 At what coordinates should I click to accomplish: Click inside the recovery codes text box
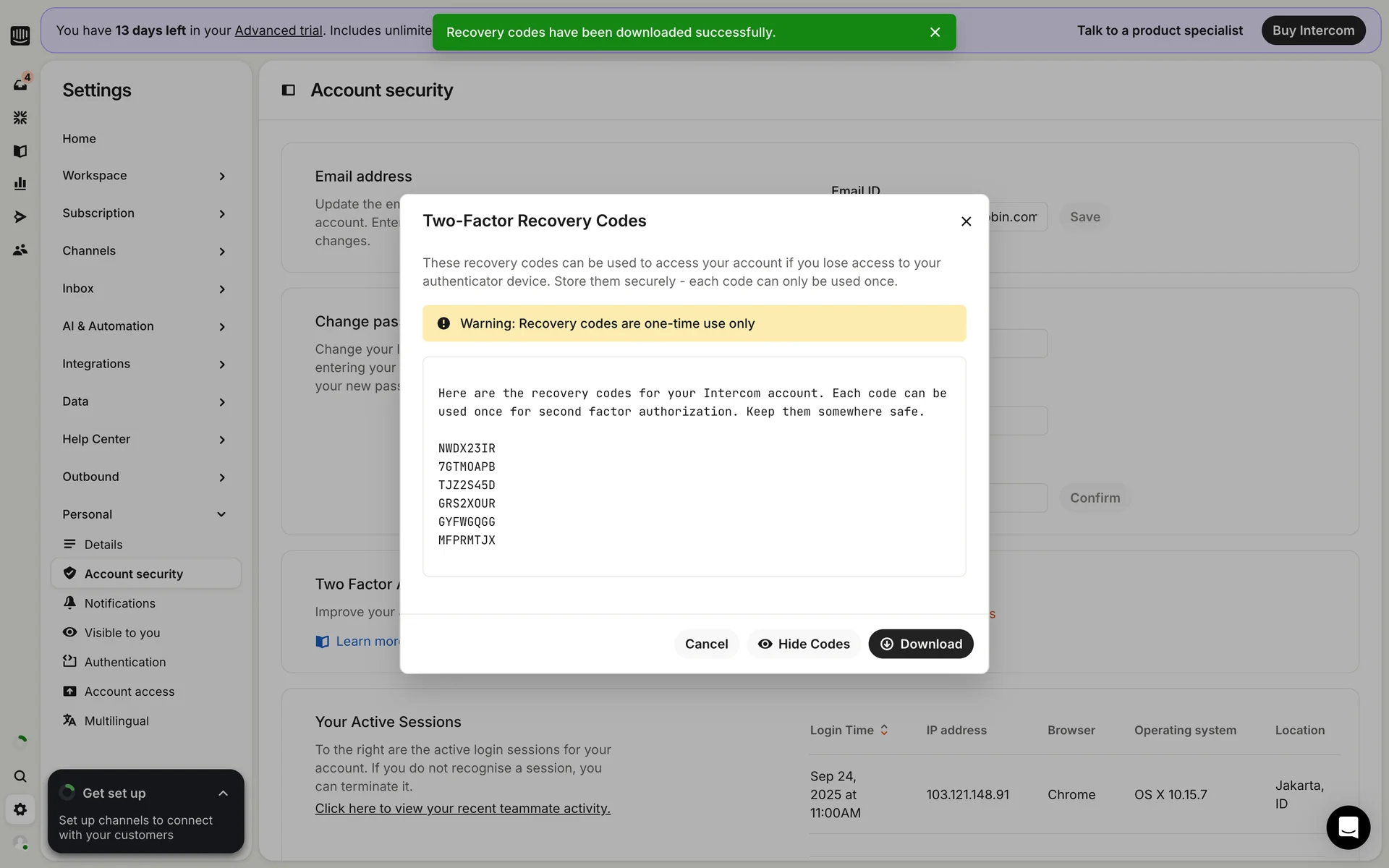pyautogui.click(x=694, y=467)
